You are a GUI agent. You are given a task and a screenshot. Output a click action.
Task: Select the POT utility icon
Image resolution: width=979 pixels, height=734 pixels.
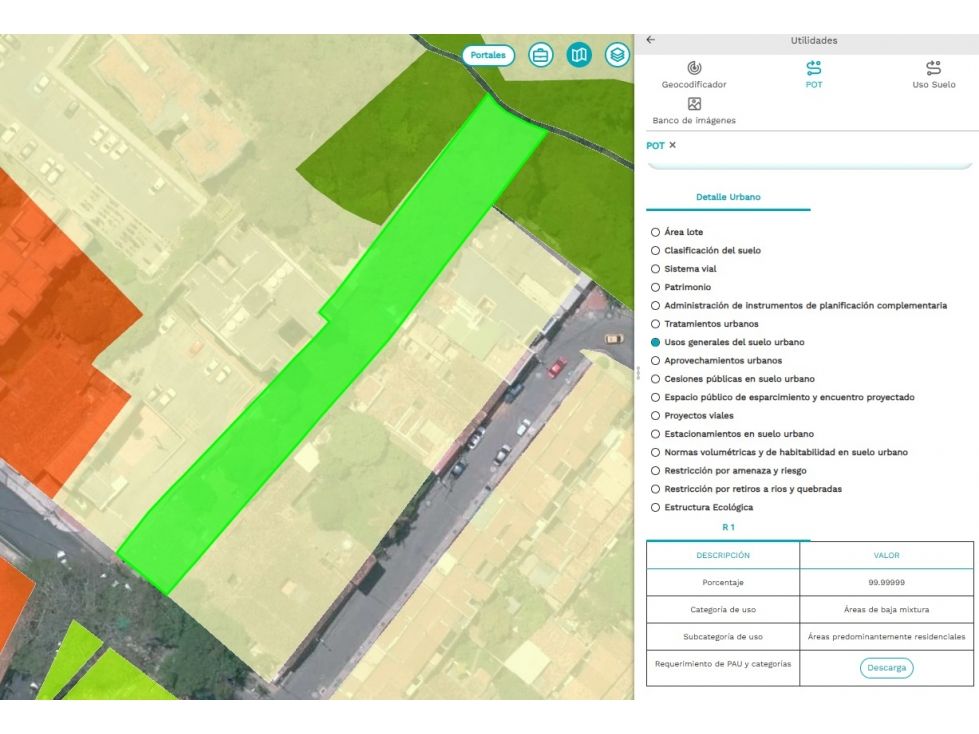(814, 67)
